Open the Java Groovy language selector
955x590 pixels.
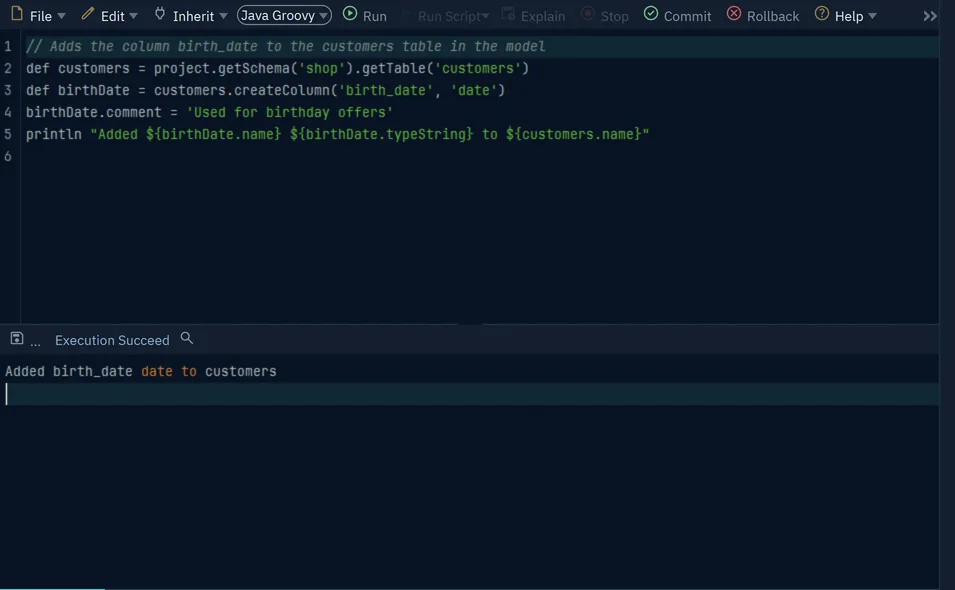pos(284,15)
